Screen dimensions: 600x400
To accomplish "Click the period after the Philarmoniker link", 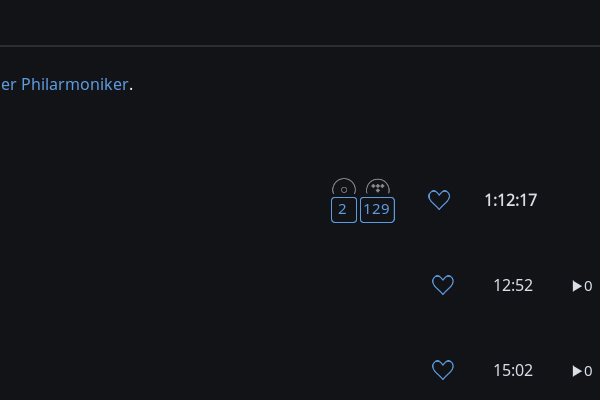I will coord(131,85).
